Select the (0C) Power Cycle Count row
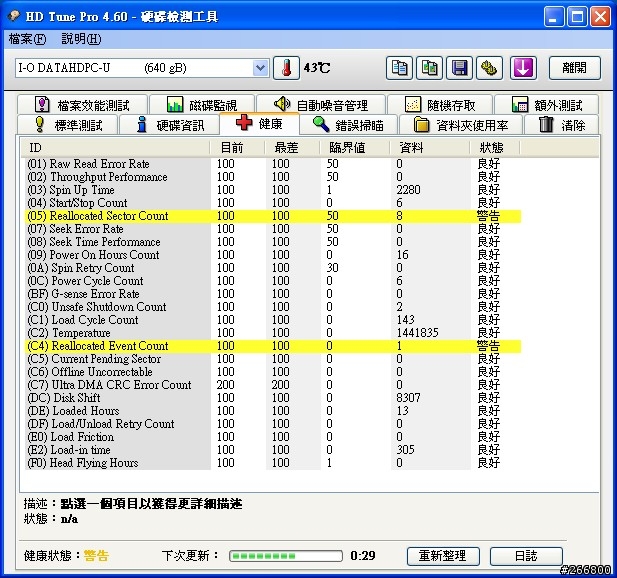 [x=273, y=281]
